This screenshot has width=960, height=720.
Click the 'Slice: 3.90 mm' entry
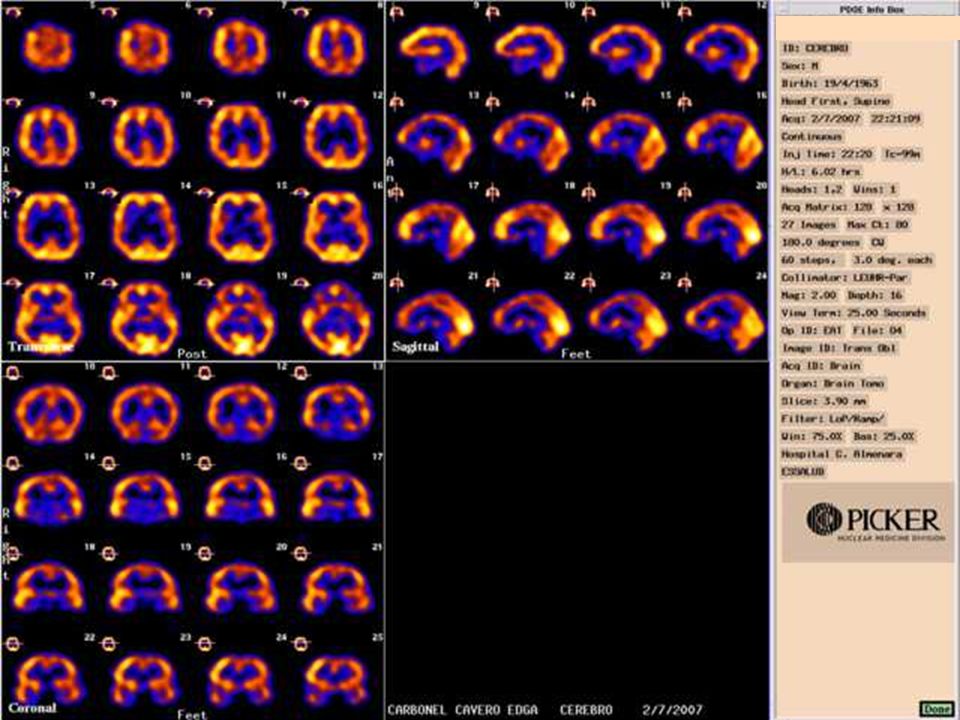[823, 402]
